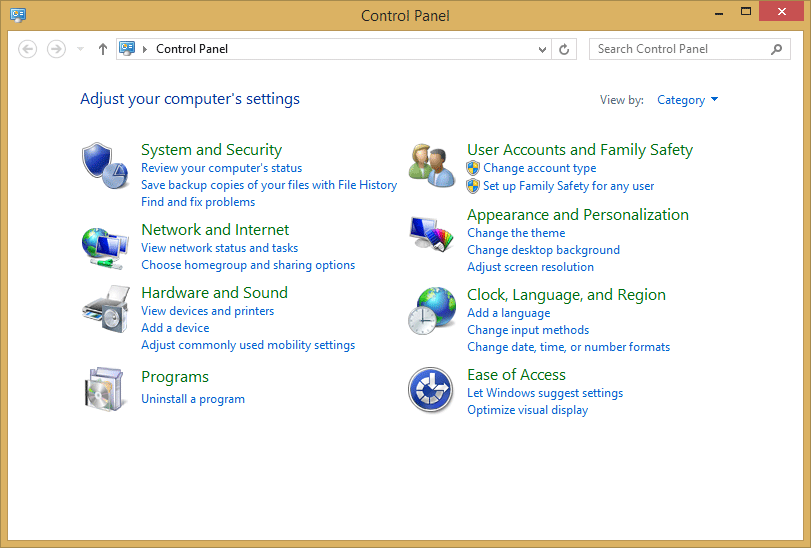Open the System and Security shield icon
This screenshot has height=548, width=811.
[105, 166]
